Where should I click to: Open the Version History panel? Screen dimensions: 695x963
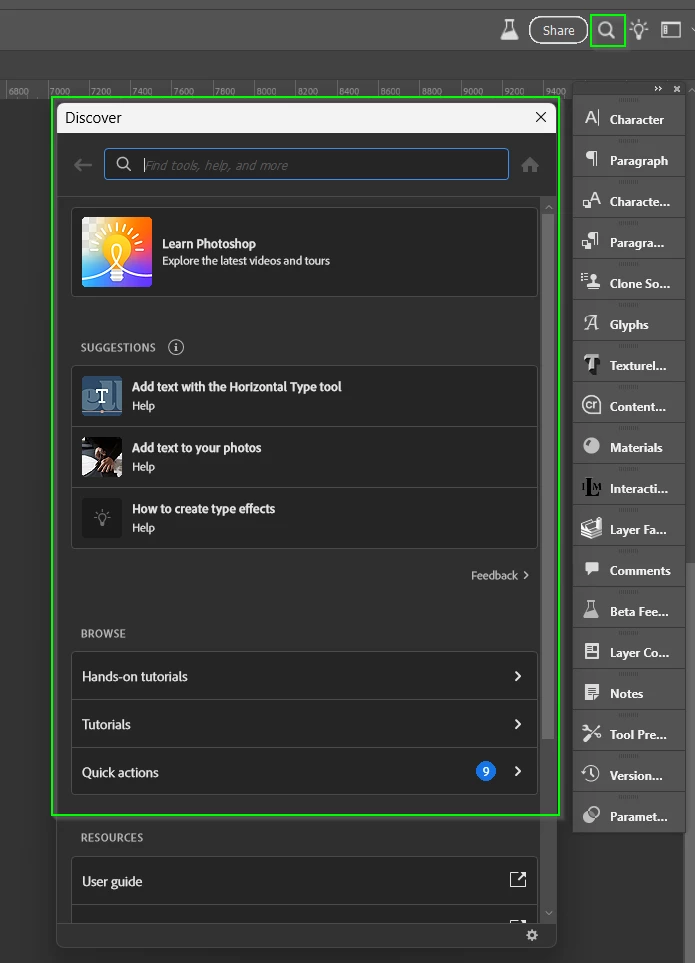629,775
